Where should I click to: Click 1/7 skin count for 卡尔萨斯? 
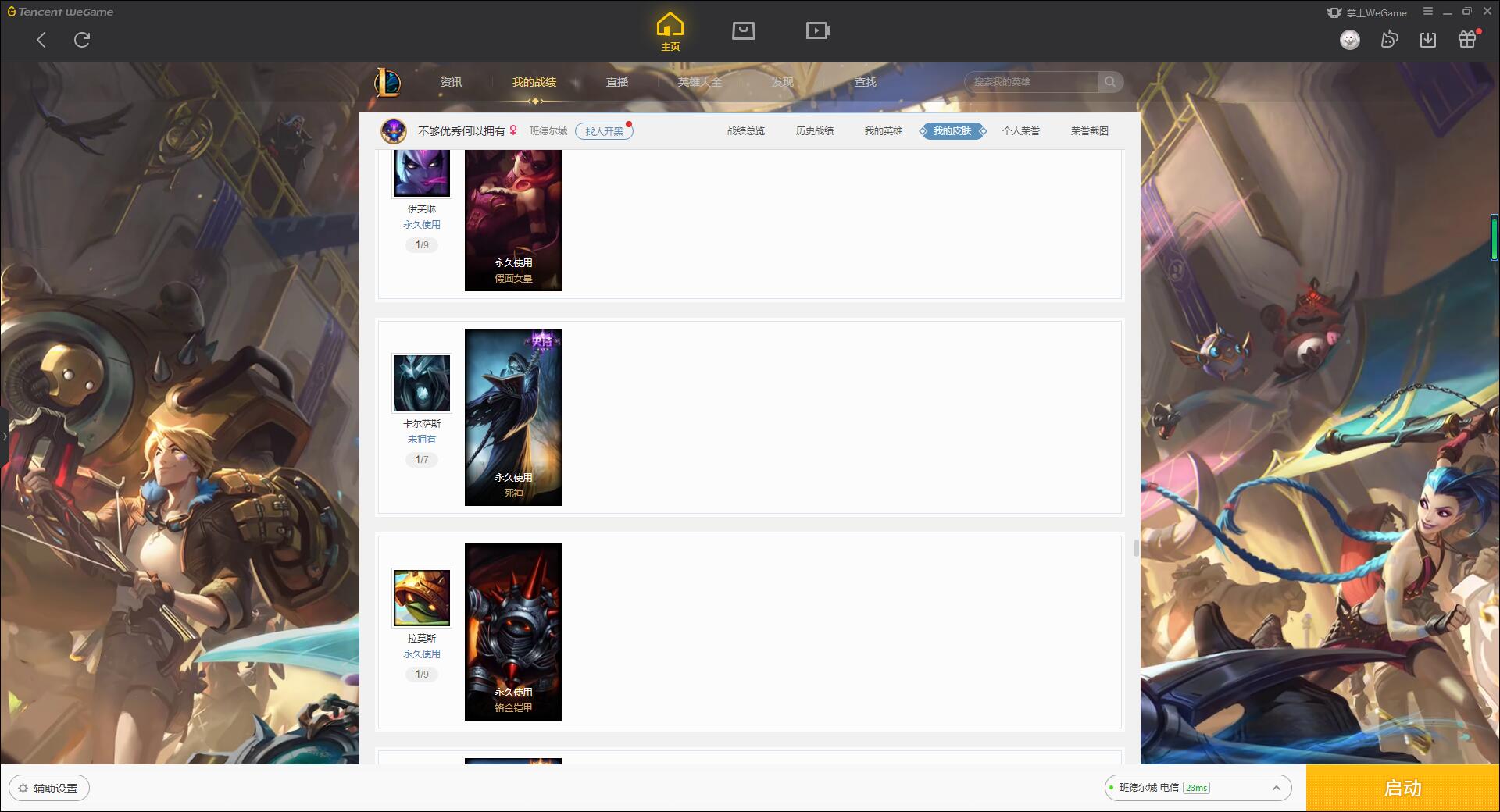coord(422,460)
